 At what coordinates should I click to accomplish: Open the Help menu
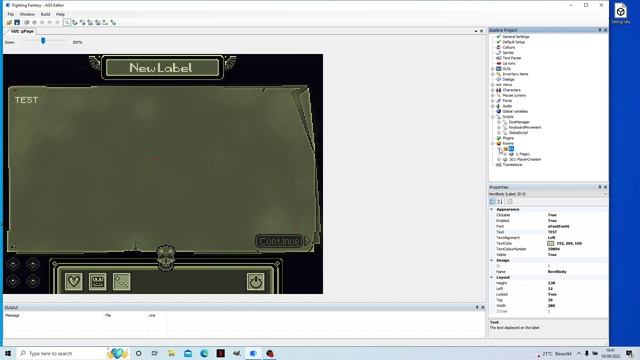(x=60, y=14)
